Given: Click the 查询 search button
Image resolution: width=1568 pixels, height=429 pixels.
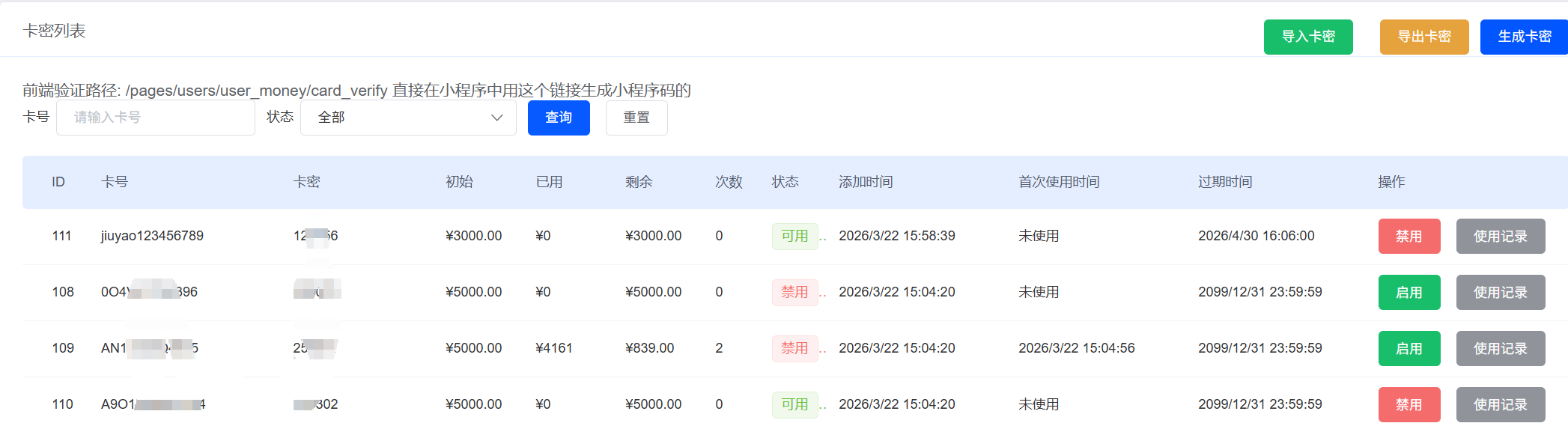Looking at the screenshot, I should [x=559, y=118].
